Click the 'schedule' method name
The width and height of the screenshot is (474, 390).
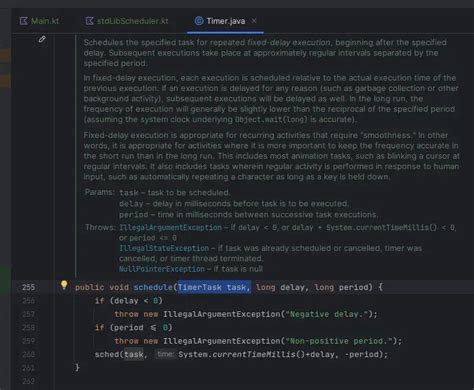coord(153,287)
